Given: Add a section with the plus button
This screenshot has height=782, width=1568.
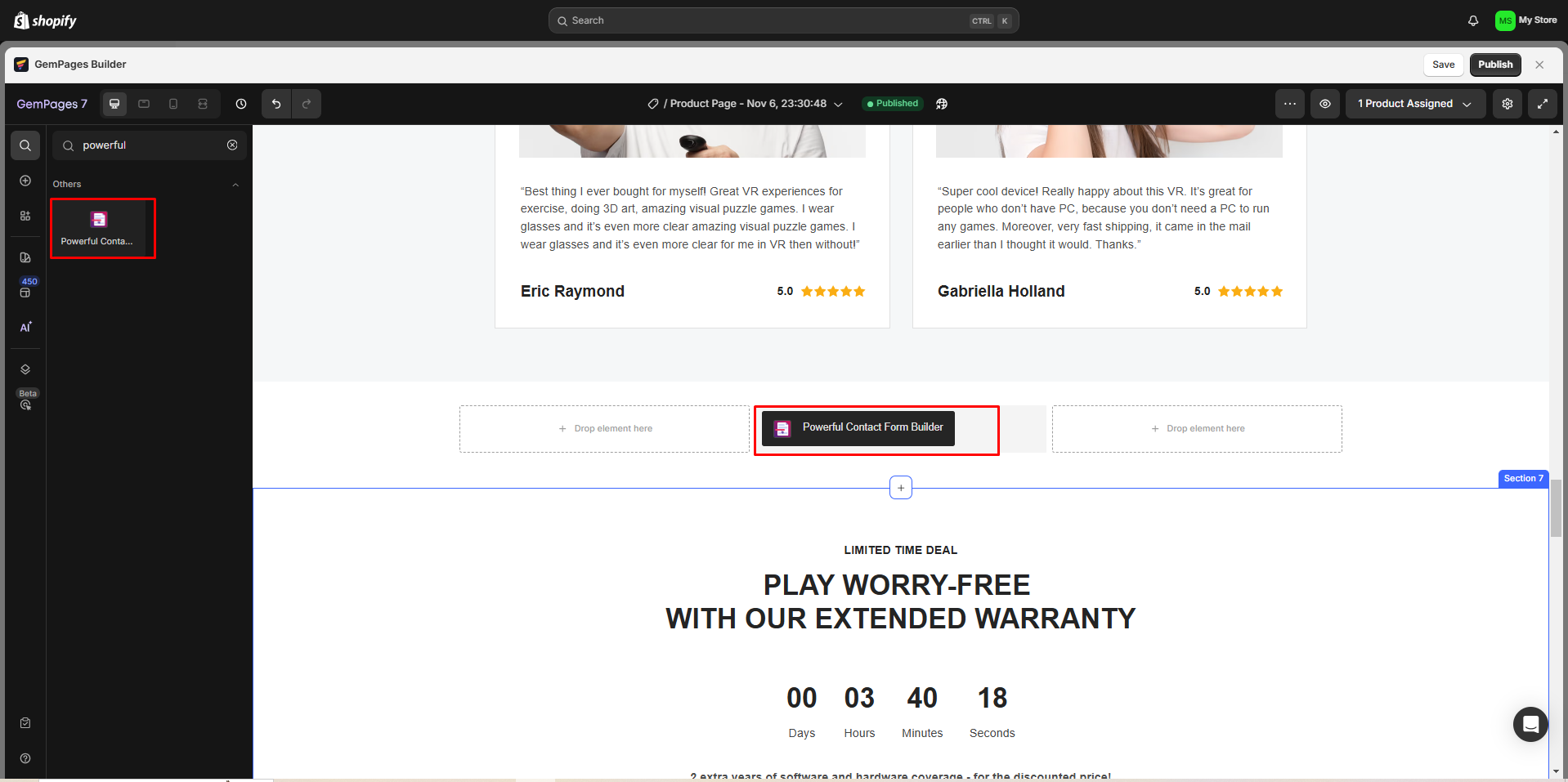Looking at the screenshot, I should (x=901, y=488).
